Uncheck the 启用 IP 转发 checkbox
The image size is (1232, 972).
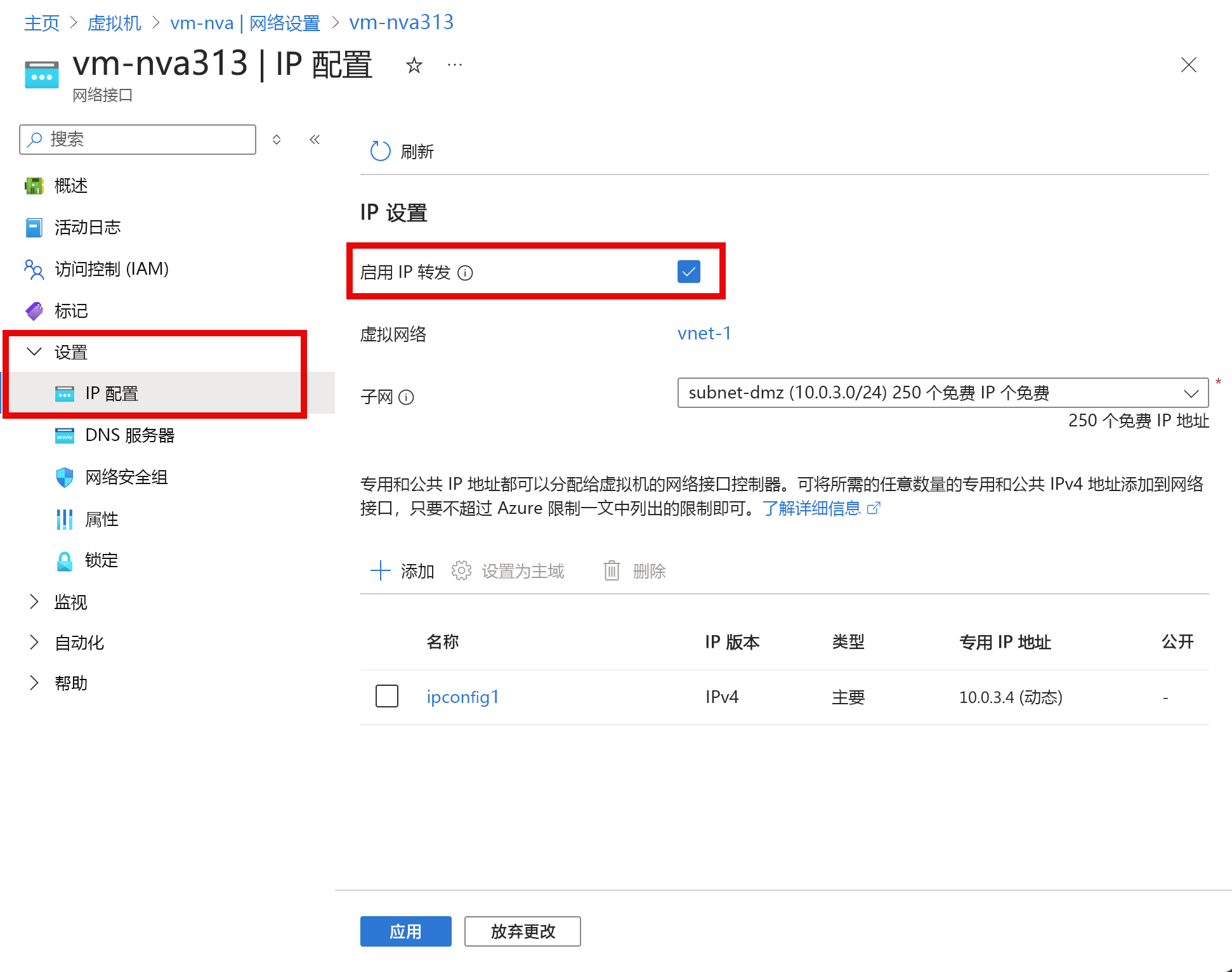point(688,272)
